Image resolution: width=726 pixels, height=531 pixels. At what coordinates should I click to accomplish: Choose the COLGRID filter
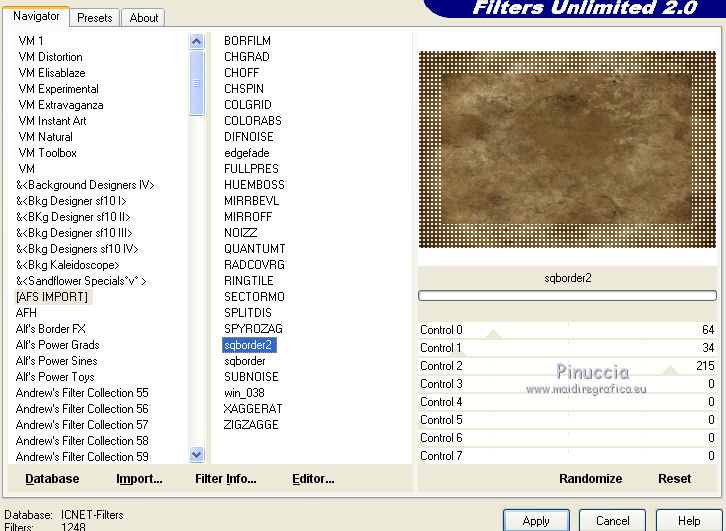pos(248,105)
